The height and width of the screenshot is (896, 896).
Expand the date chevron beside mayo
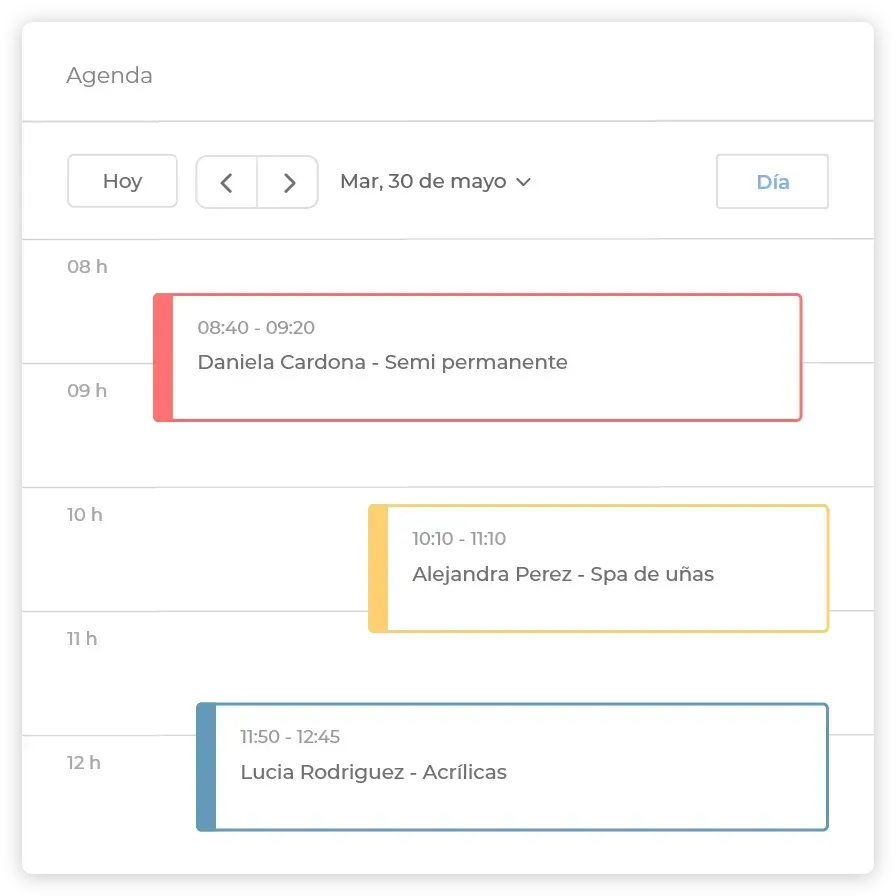(x=523, y=182)
